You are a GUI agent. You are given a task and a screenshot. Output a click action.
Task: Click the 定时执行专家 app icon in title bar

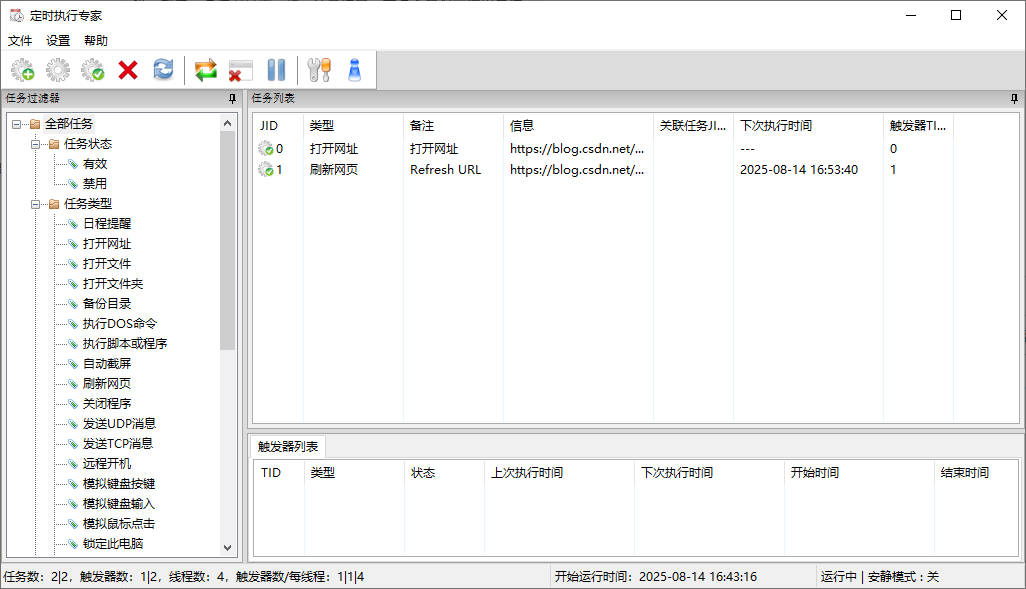17,15
